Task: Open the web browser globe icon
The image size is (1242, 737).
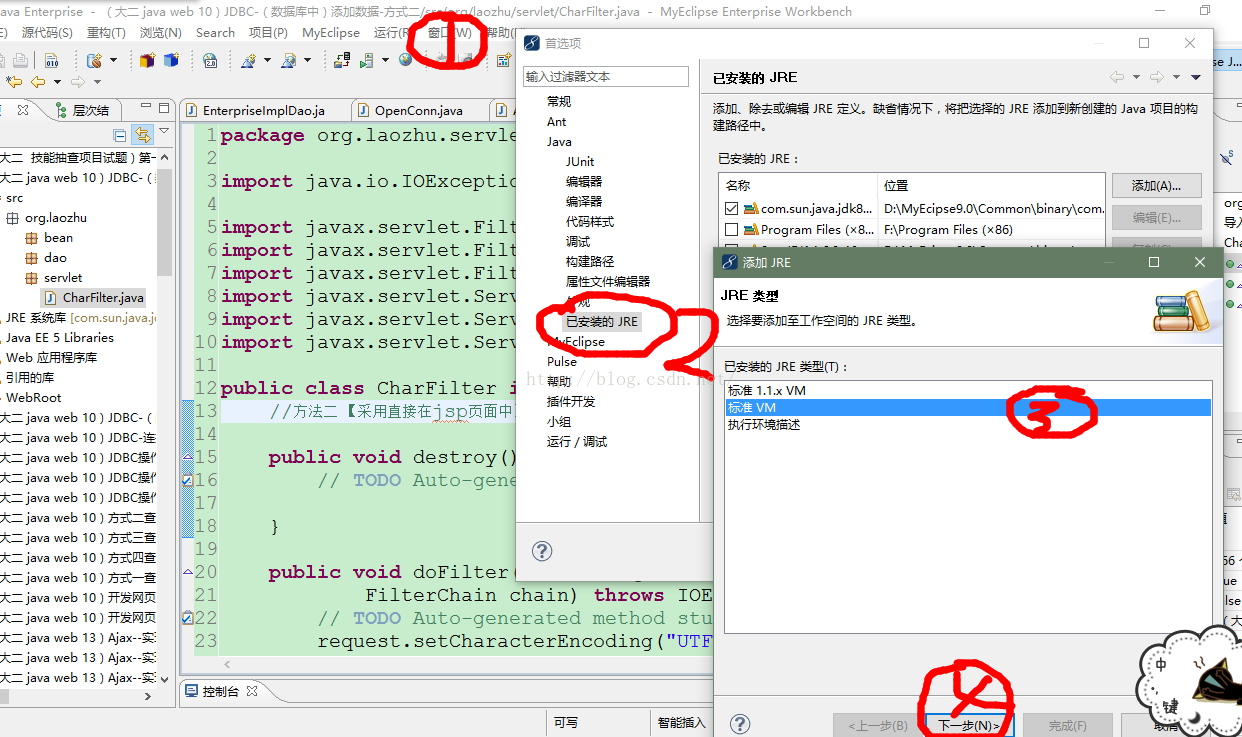Action: point(405,60)
